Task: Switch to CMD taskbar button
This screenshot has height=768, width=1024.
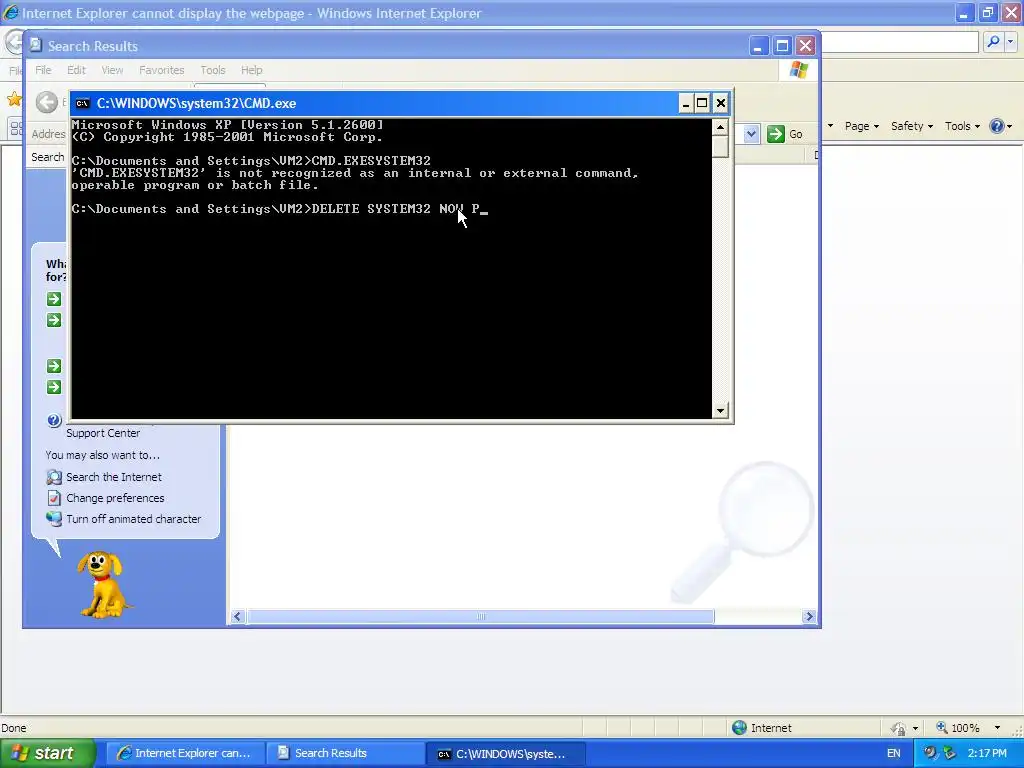Action: coord(505,753)
